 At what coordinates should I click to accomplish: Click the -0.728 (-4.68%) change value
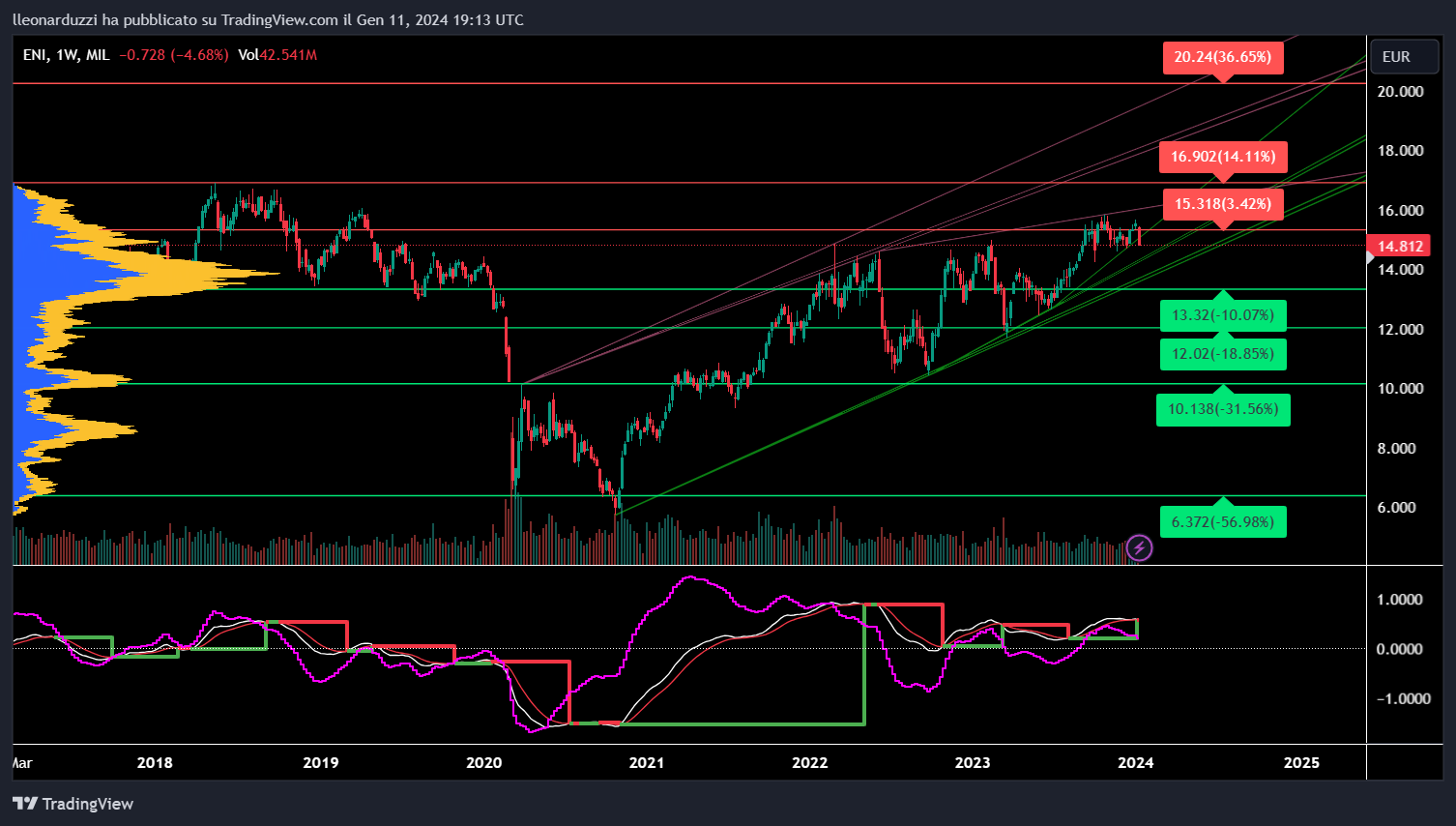click(174, 55)
